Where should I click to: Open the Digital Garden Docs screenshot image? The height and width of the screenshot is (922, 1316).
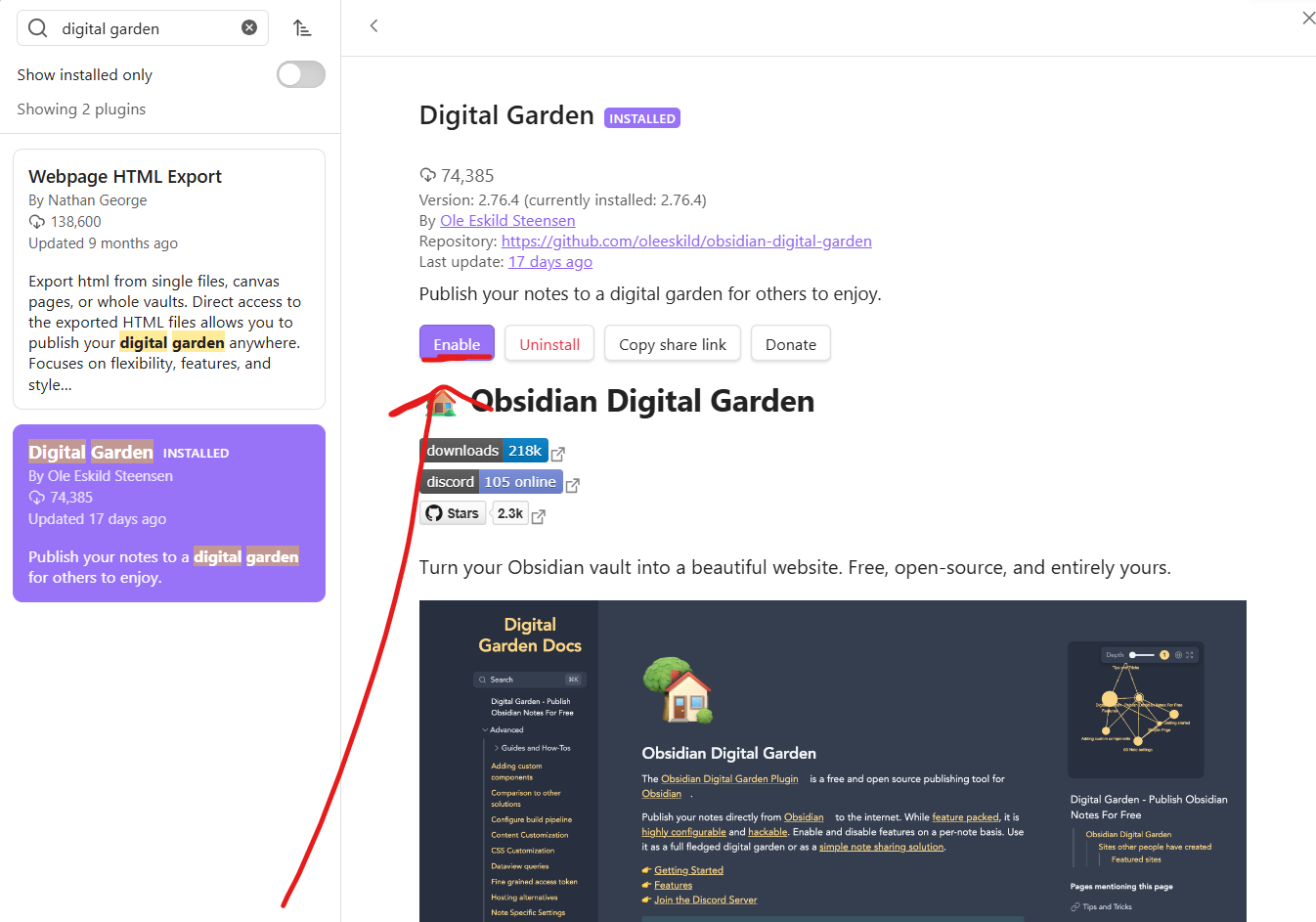[x=833, y=761]
